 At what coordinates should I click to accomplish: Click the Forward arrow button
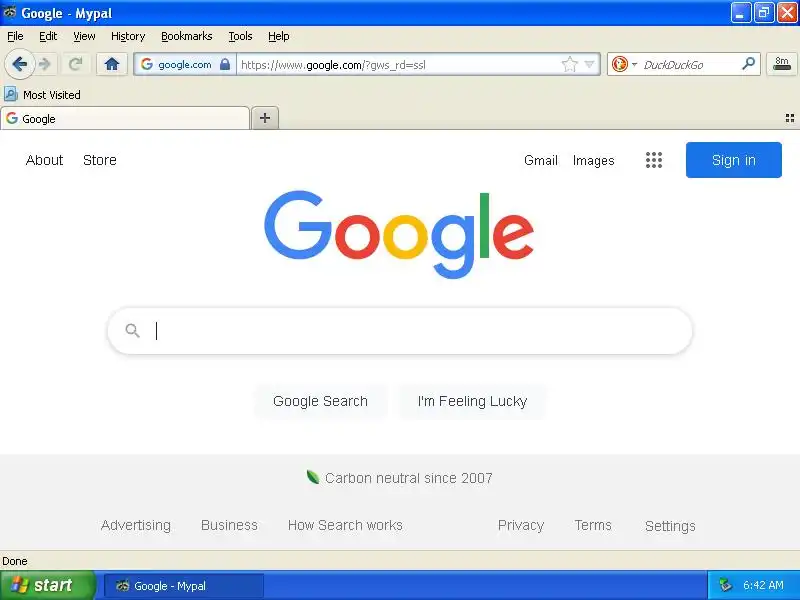coord(45,64)
